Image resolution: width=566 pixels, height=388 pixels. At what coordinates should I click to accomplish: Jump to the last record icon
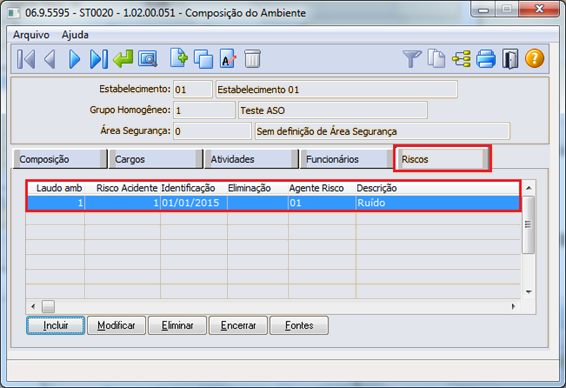point(99,59)
